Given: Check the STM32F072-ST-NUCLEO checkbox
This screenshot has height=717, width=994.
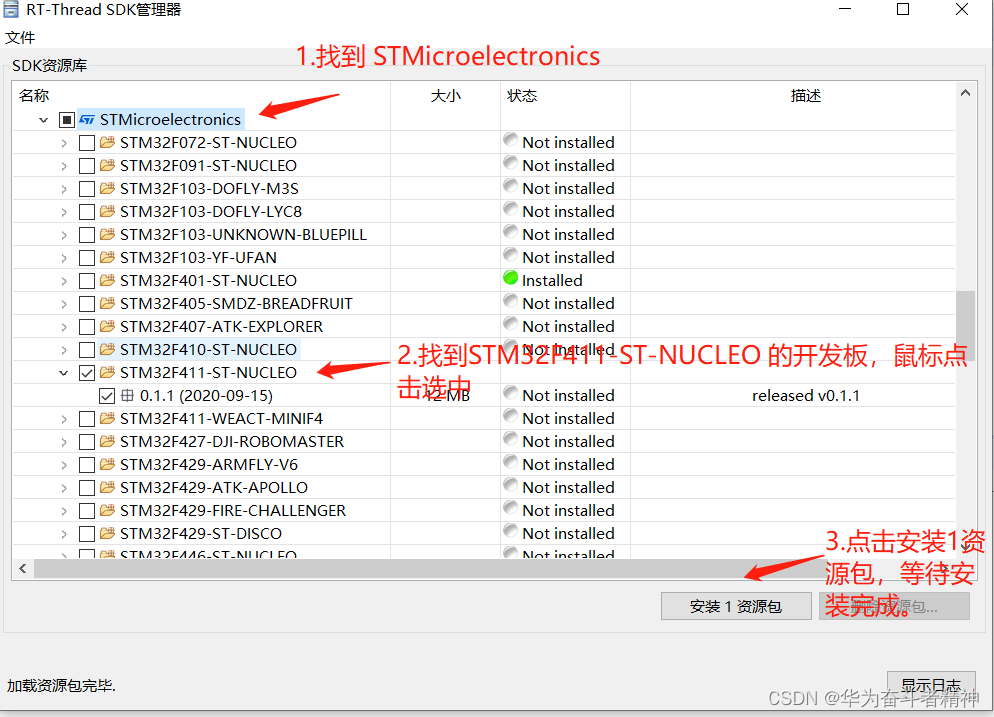Looking at the screenshot, I should [x=87, y=143].
